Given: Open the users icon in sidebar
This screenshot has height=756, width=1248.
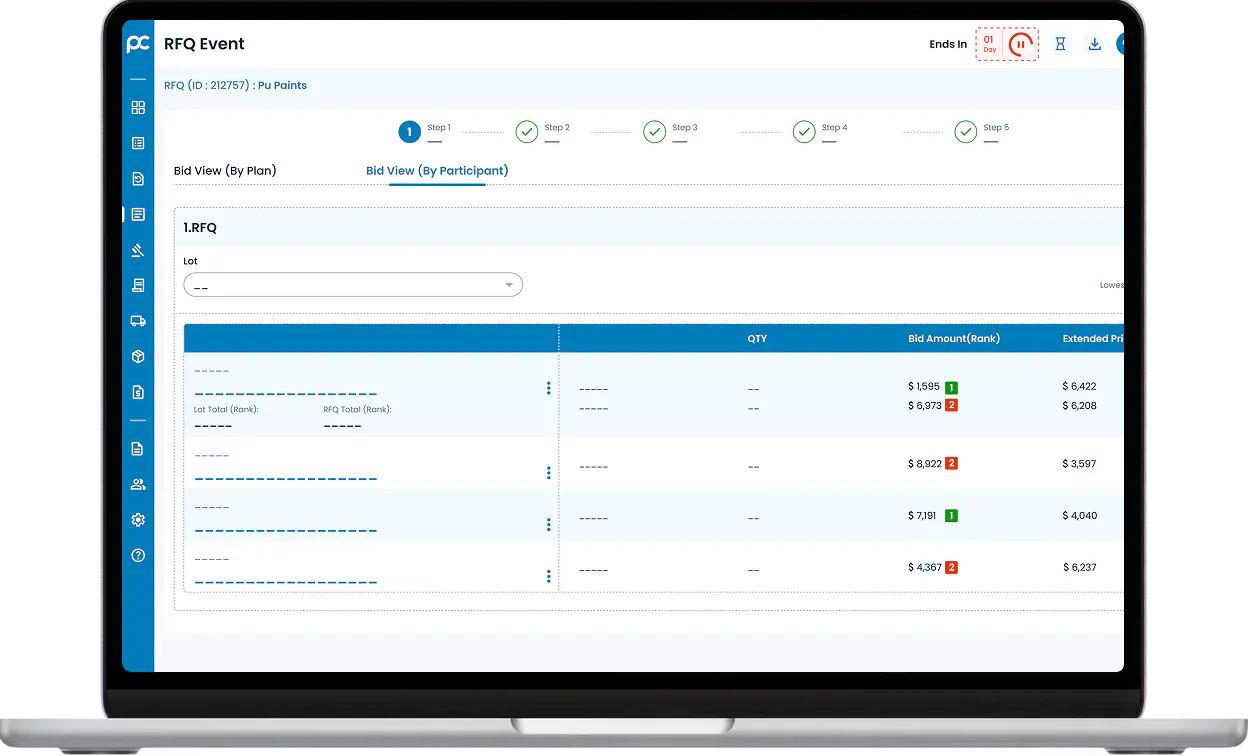Looking at the screenshot, I should tap(138, 484).
